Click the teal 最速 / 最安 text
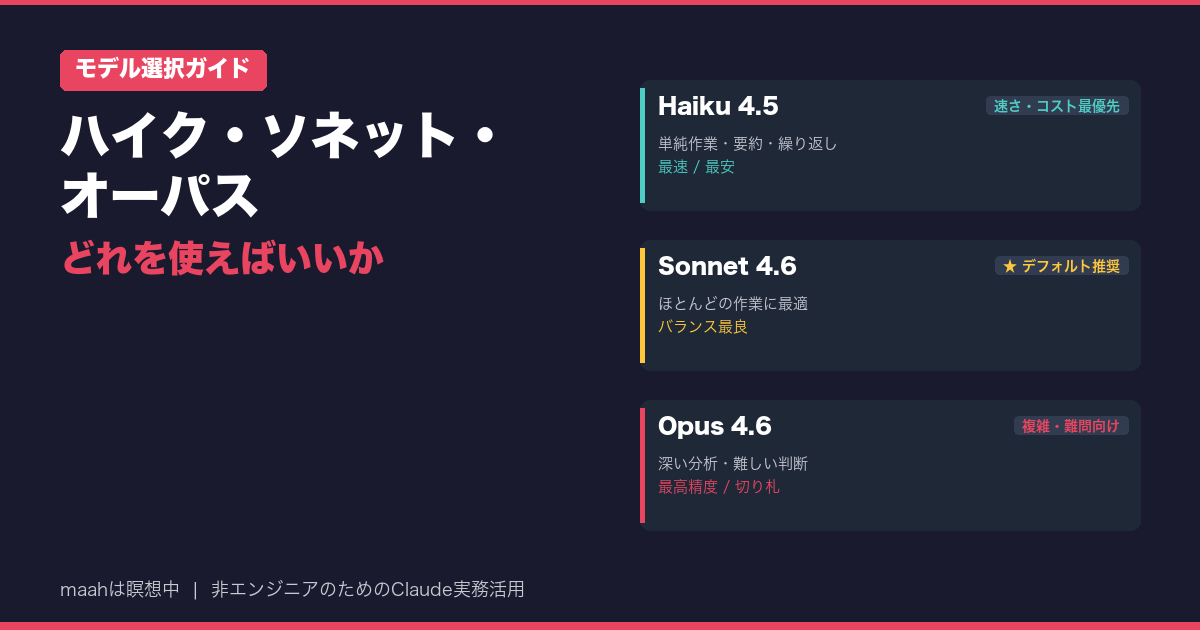This screenshot has width=1200, height=630. [696, 167]
